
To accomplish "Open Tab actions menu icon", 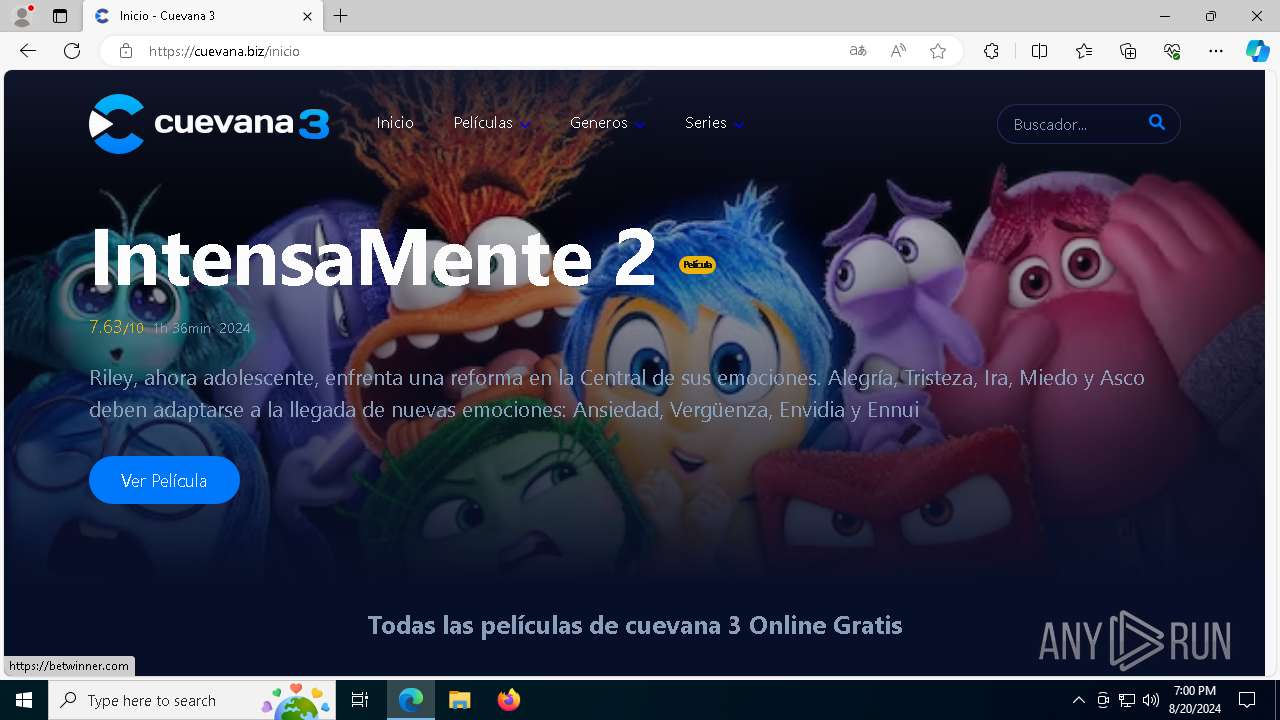I will click(60, 16).
